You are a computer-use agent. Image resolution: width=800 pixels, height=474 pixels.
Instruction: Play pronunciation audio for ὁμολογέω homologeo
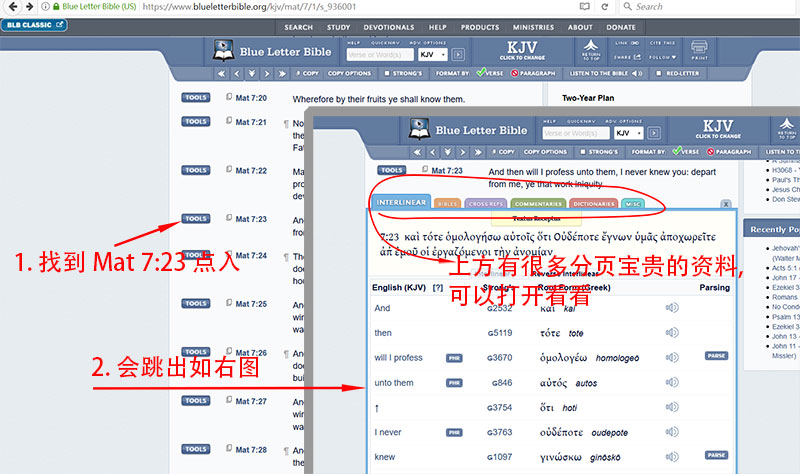coord(672,357)
